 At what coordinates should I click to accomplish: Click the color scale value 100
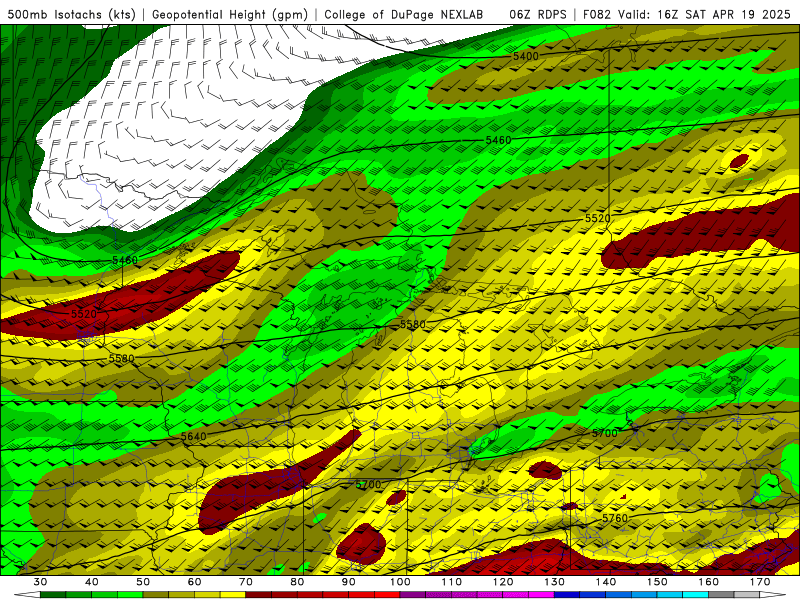[400, 582]
